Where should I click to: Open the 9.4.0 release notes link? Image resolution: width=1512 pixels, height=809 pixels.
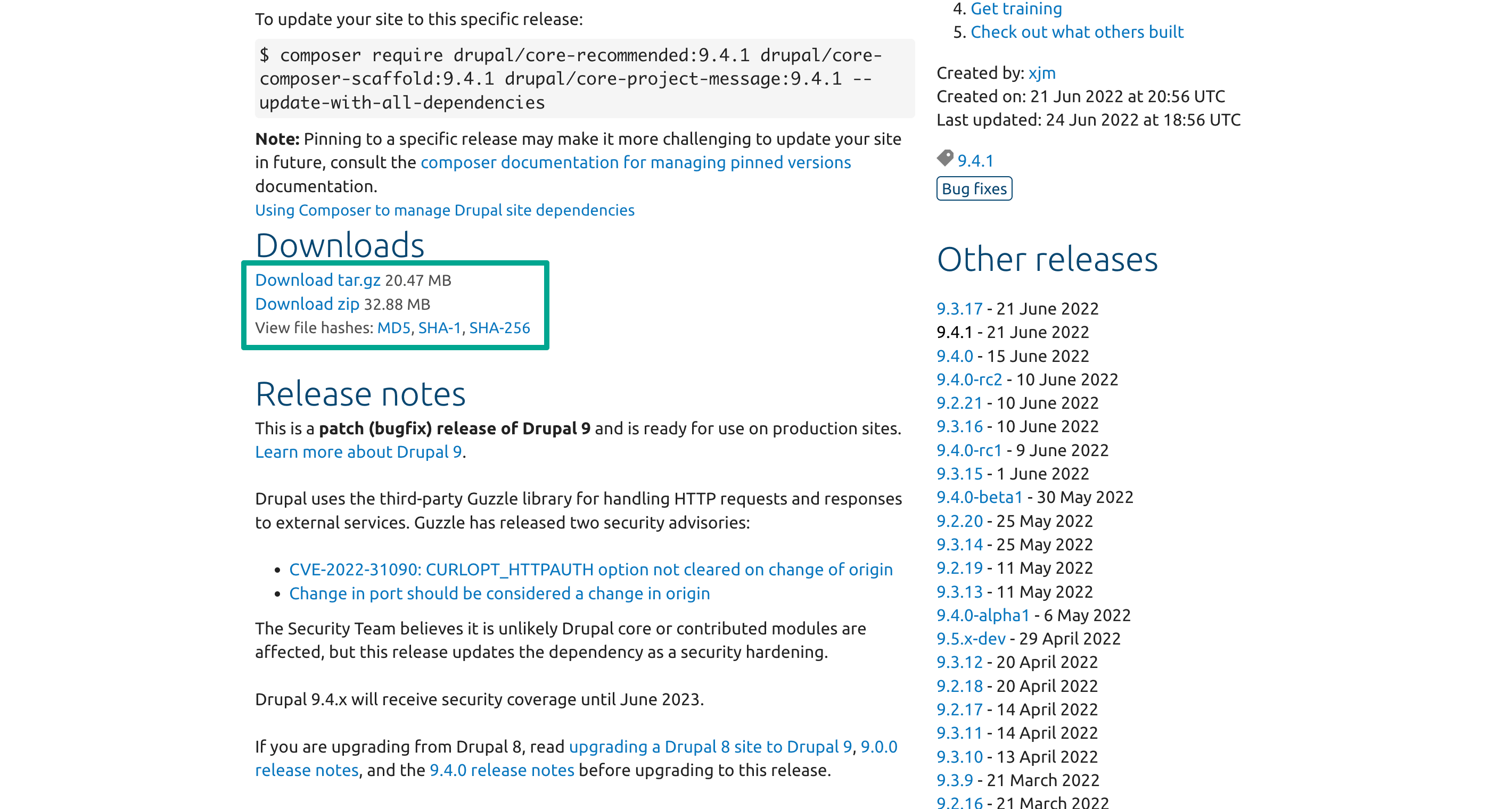[x=502, y=770]
